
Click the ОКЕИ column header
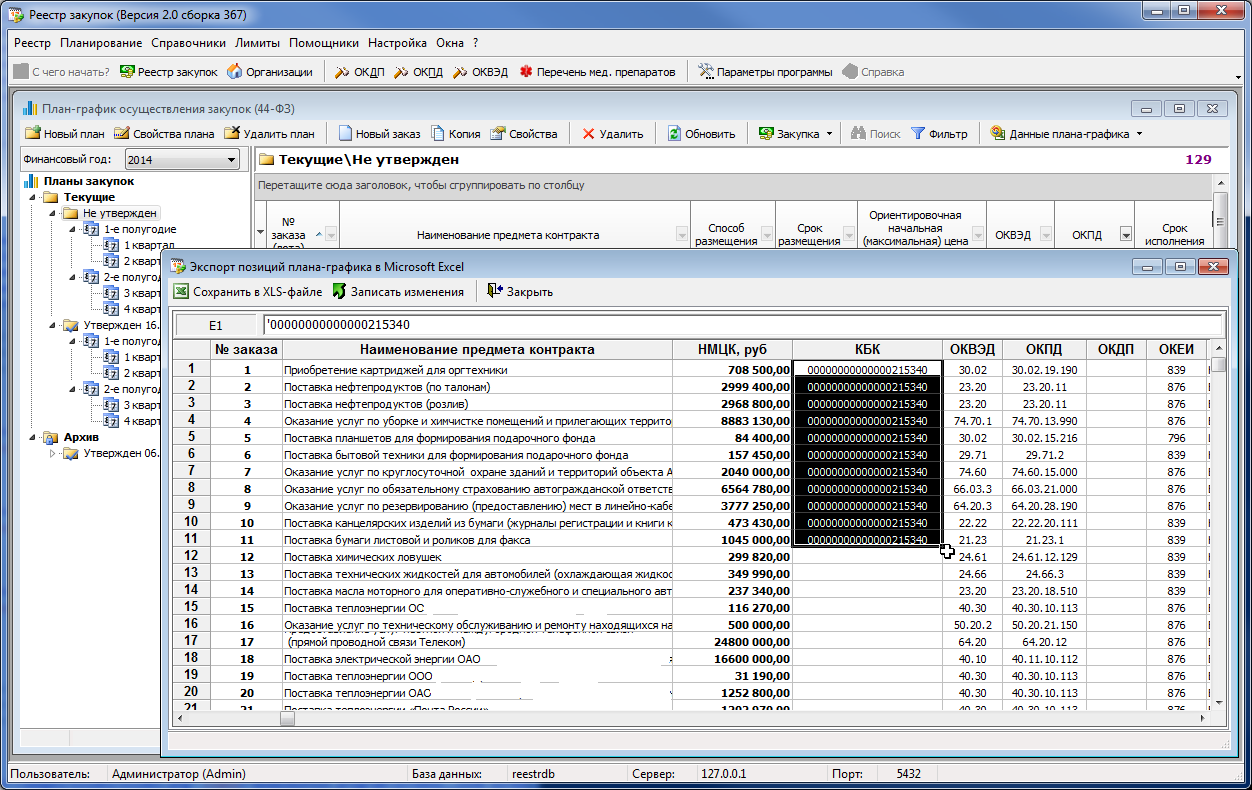coord(1176,349)
